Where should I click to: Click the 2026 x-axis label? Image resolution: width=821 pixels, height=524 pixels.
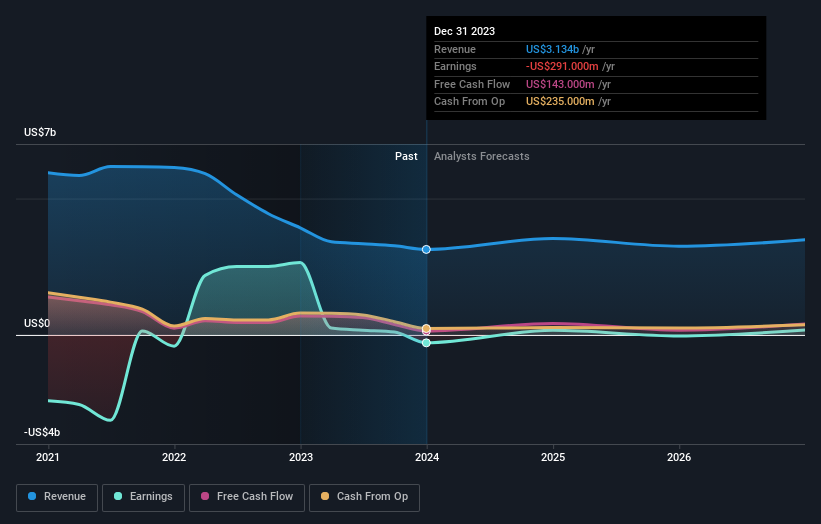tap(679, 458)
